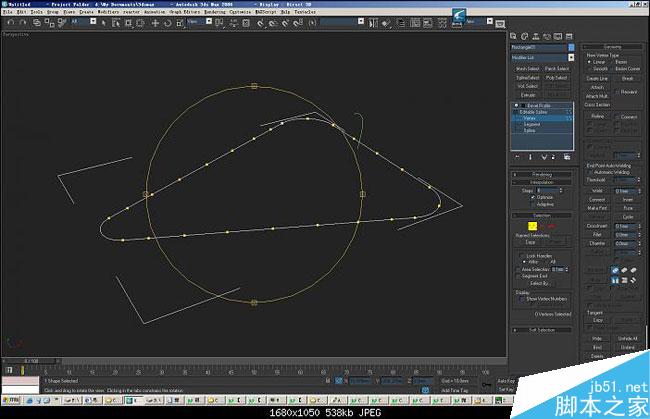Open the Modifiers menu
The width and height of the screenshot is (650, 419).
pos(108,12)
